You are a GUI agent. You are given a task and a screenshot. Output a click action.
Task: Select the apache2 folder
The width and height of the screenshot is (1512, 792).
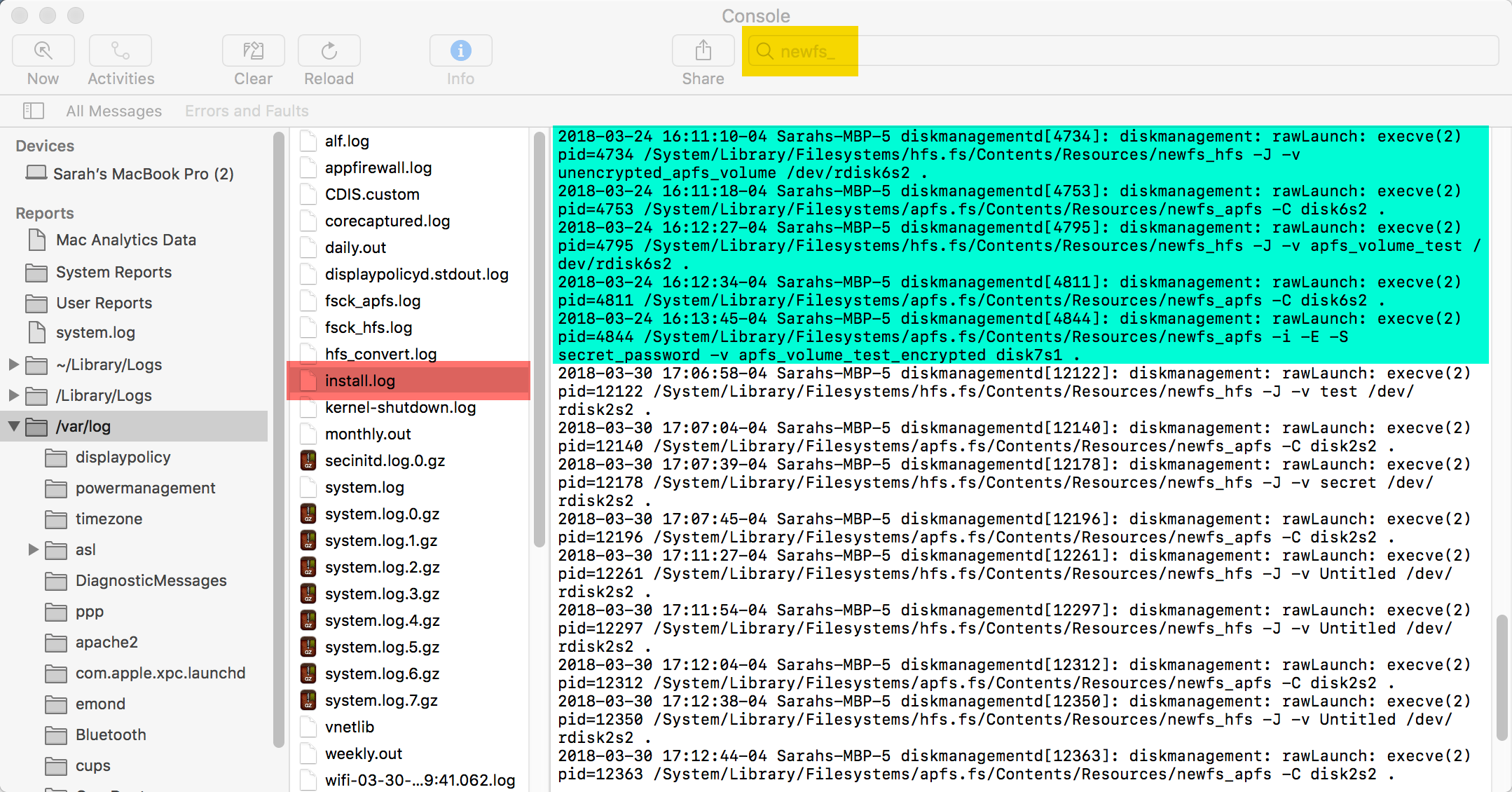(91, 642)
